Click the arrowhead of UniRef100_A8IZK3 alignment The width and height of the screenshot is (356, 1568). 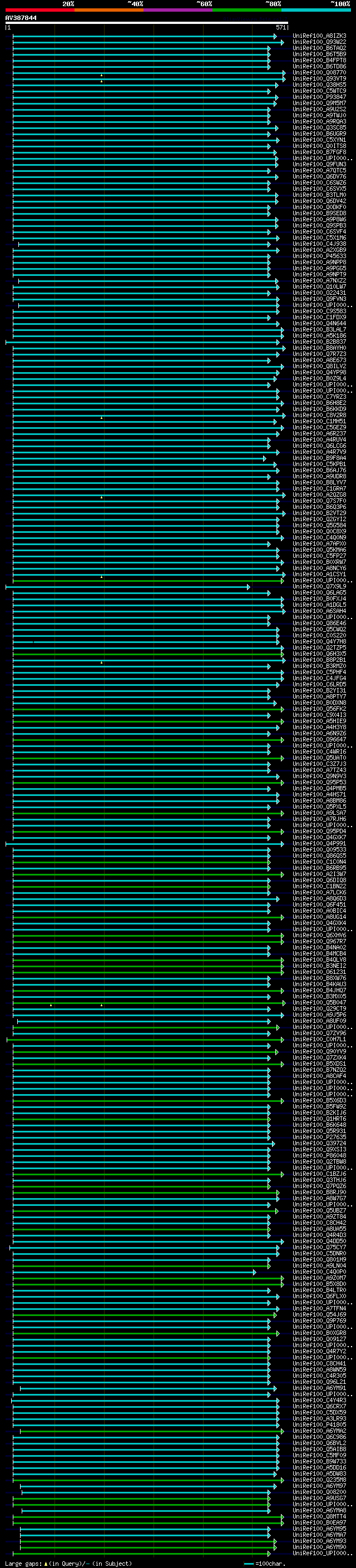click(x=275, y=37)
